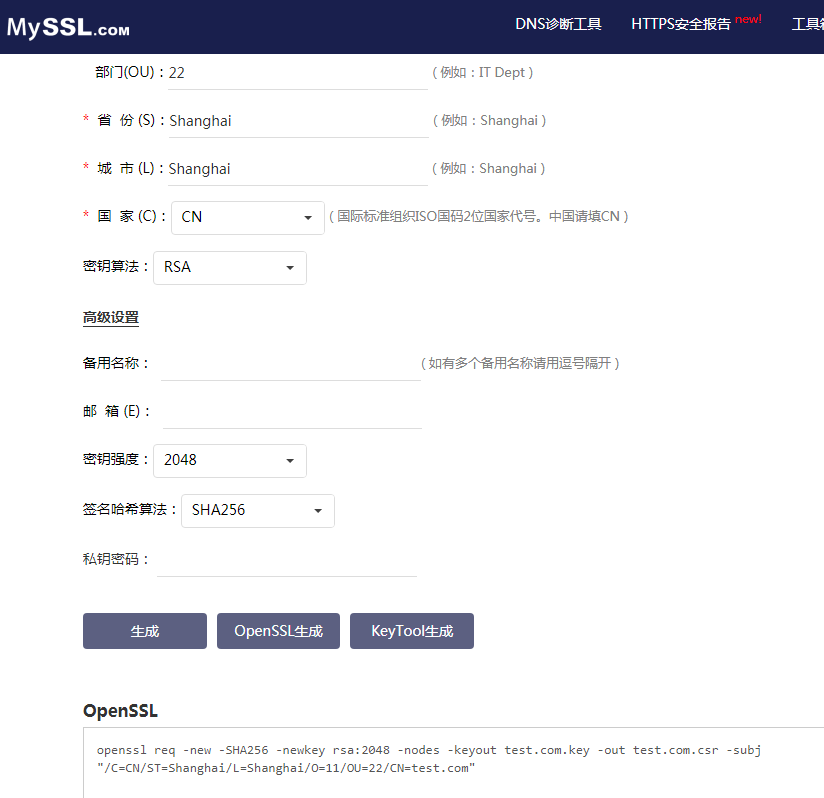Open the DNS诊断工具 navigation item

point(558,24)
